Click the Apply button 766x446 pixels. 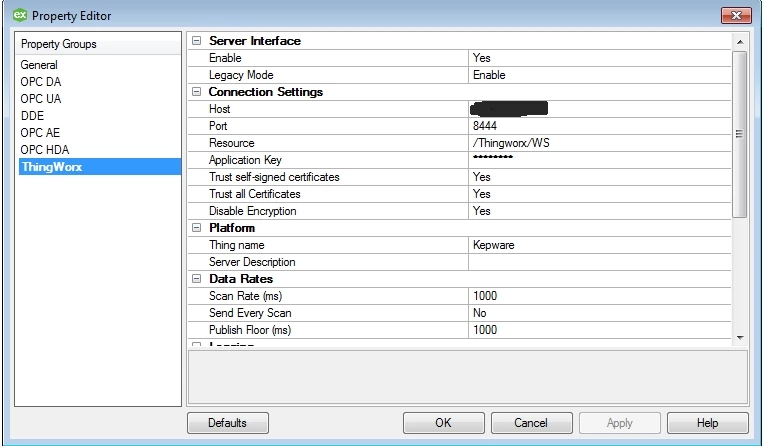pos(619,423)
